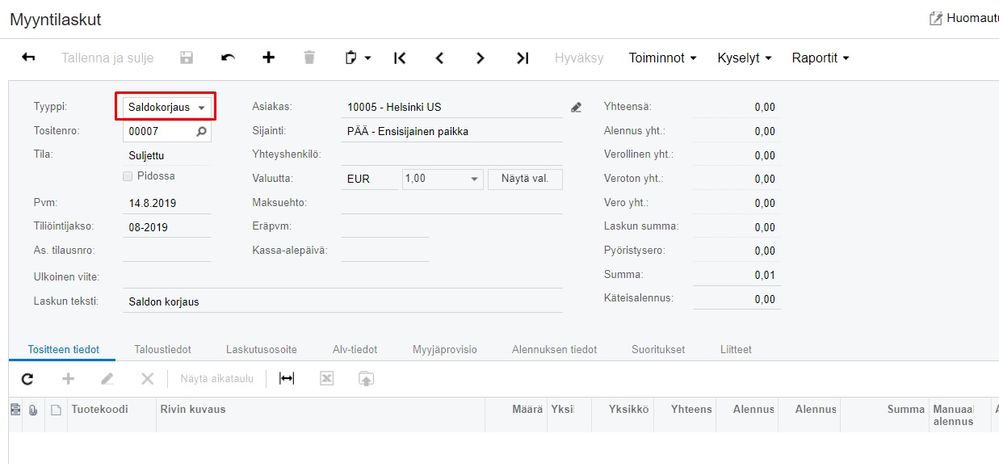999x464 pixels.
Task: Refresh the document lines grid
Action: [28, 379]
